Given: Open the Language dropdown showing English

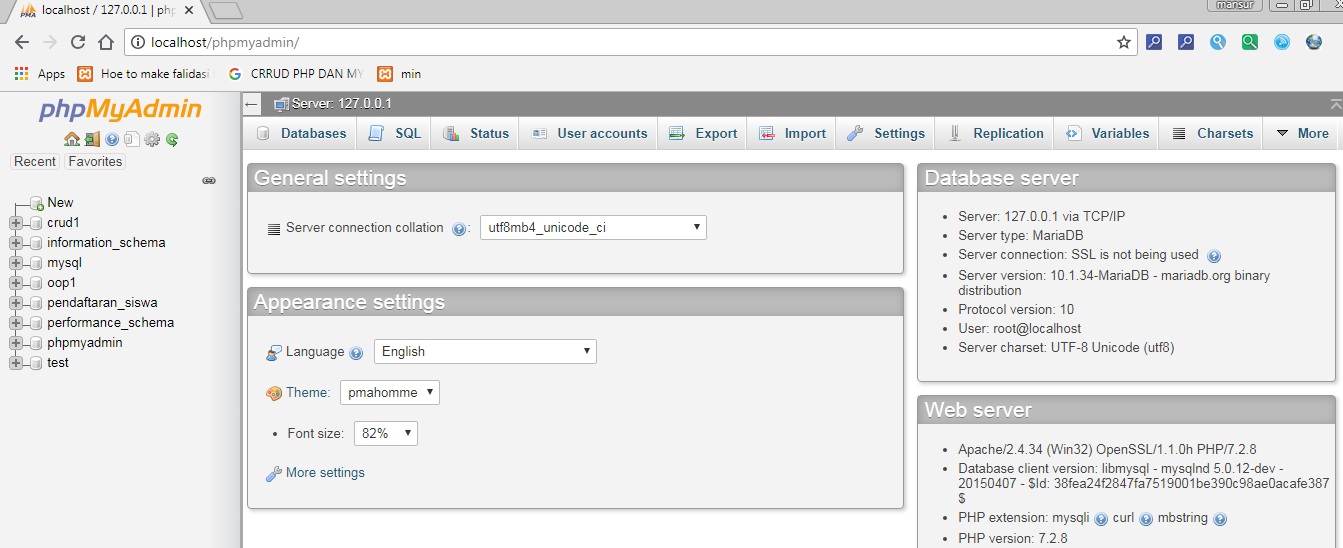Looking at the screenshot, I should 485,352.
